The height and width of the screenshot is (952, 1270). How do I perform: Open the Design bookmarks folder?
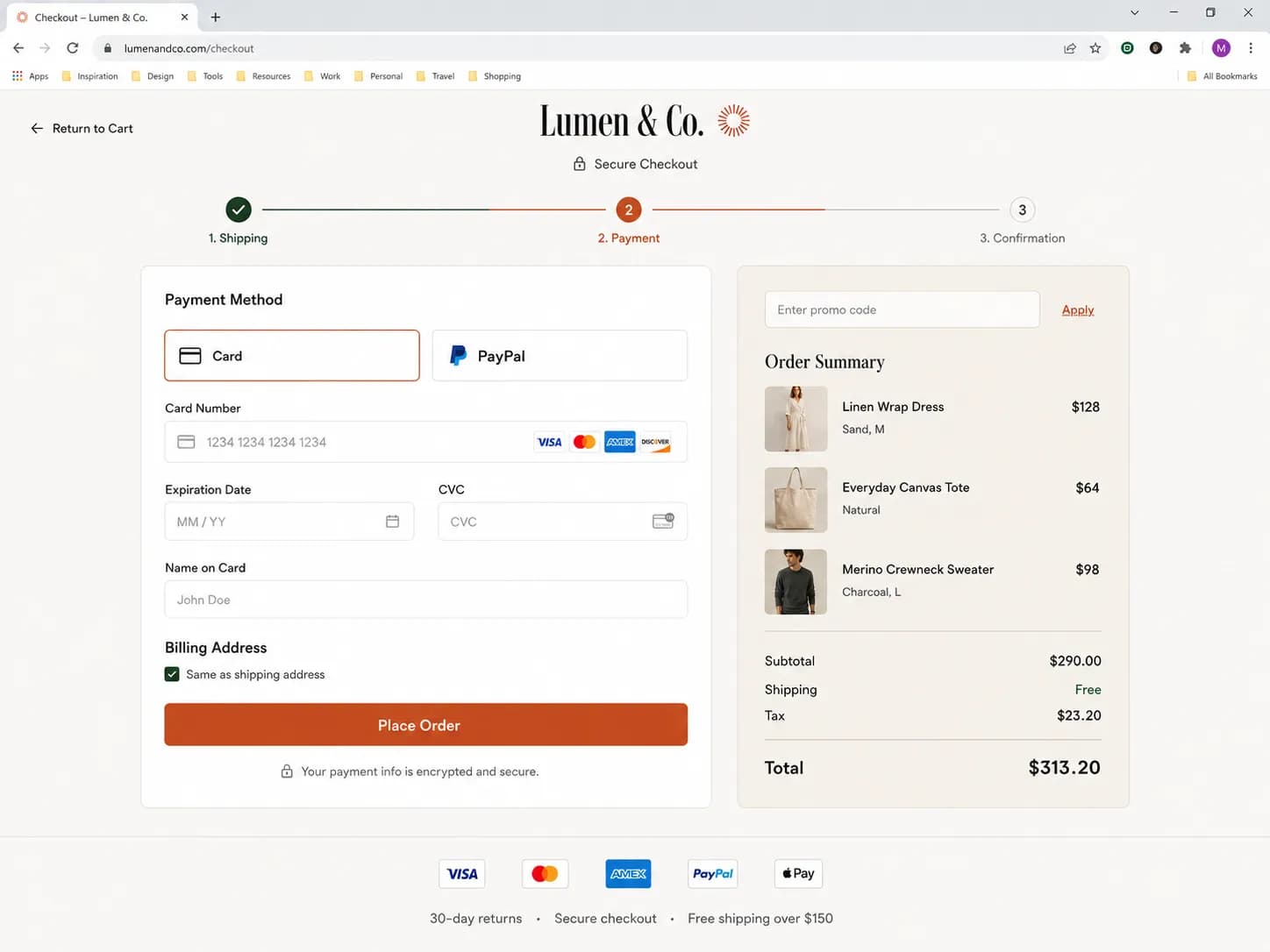153,76
